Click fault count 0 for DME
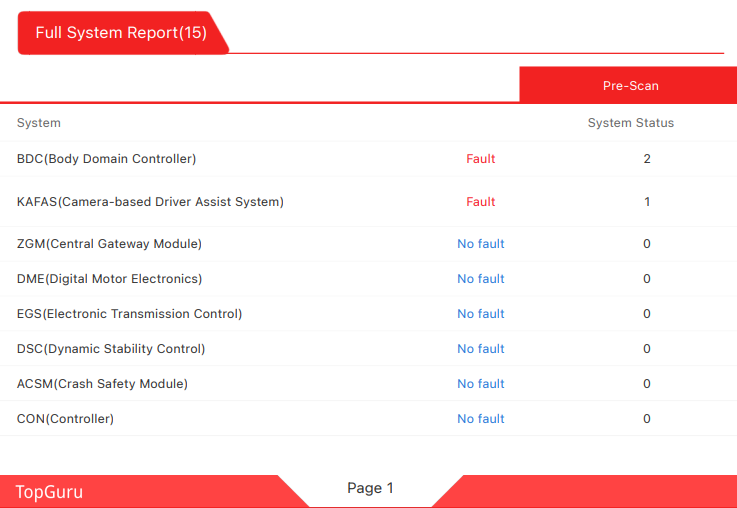 point(647,279)
